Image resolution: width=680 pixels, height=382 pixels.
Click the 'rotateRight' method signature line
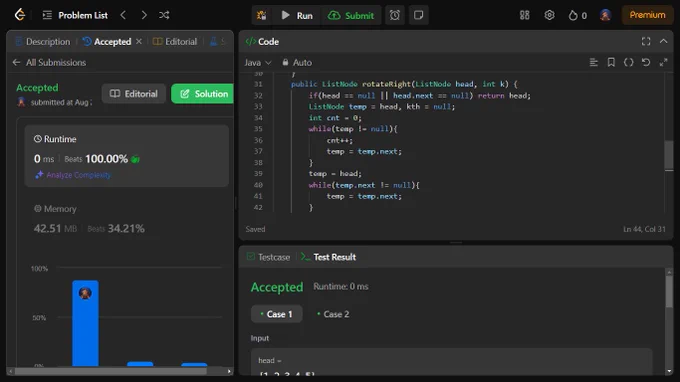(x=404, y=84)
